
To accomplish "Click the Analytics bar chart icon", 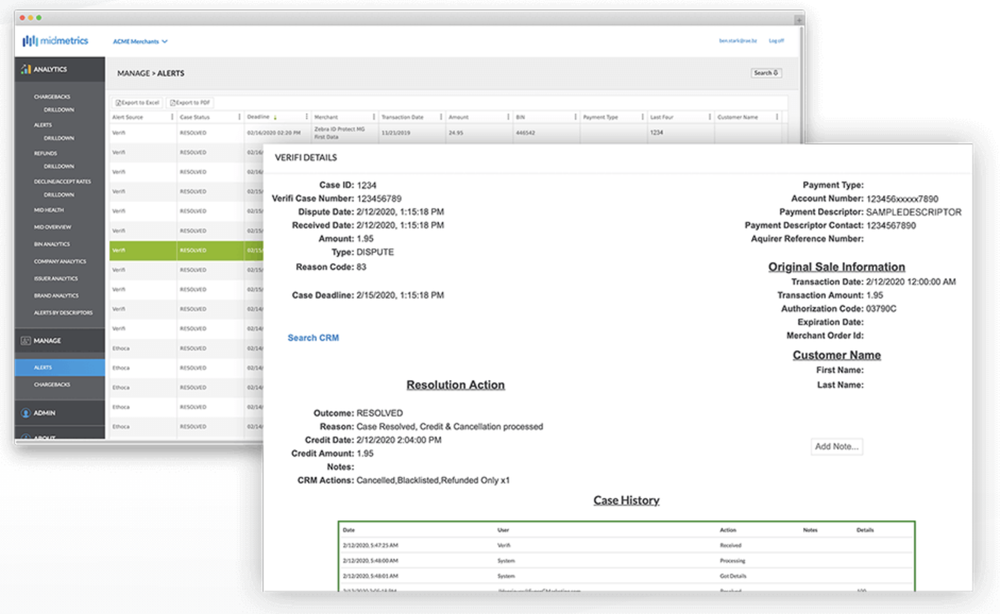I will coord(26,69).
